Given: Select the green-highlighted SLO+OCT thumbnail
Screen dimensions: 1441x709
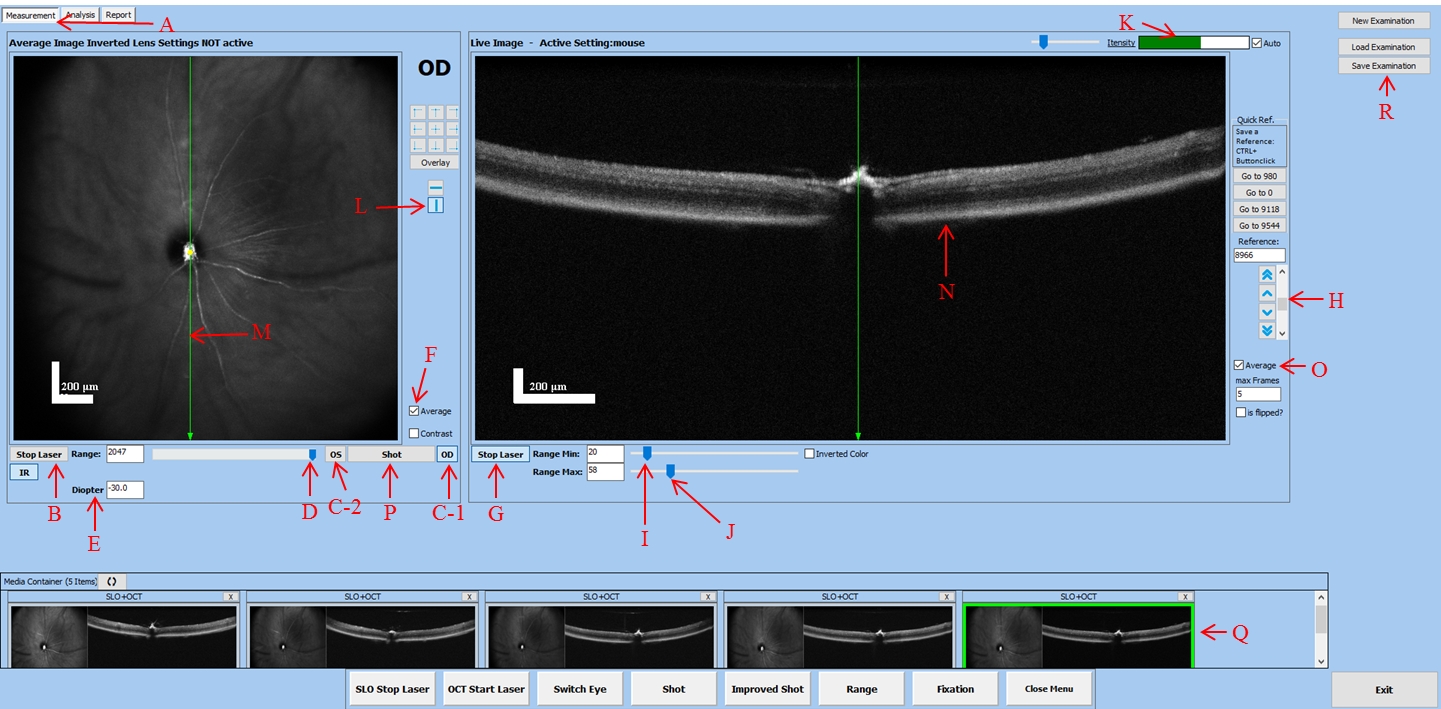Looking at the screenshot, I should pos(1077,635).
